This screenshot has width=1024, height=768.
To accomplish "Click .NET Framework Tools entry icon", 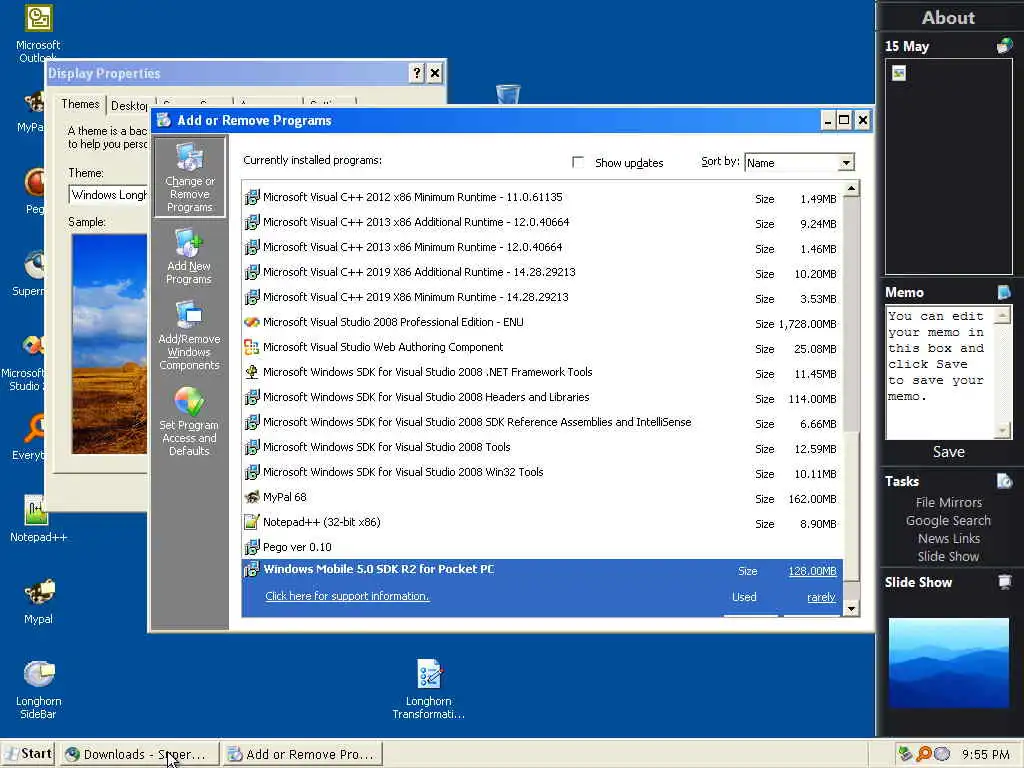I will click(251, 372).
